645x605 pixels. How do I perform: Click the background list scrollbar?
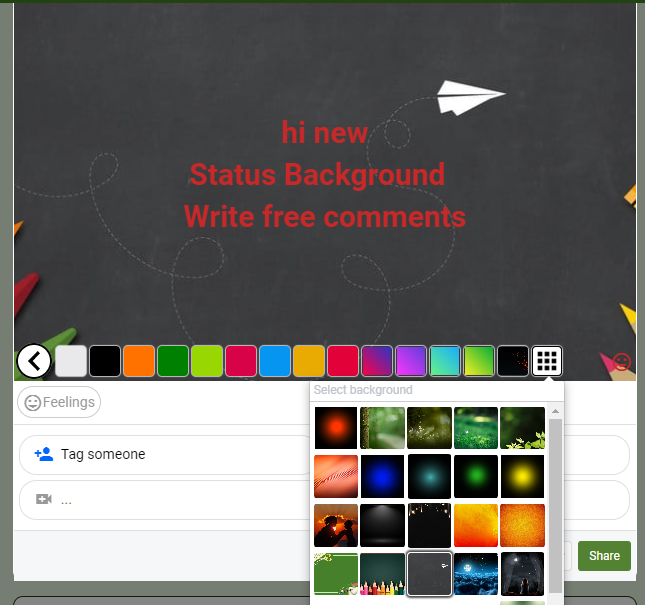(x=555, y=500)
